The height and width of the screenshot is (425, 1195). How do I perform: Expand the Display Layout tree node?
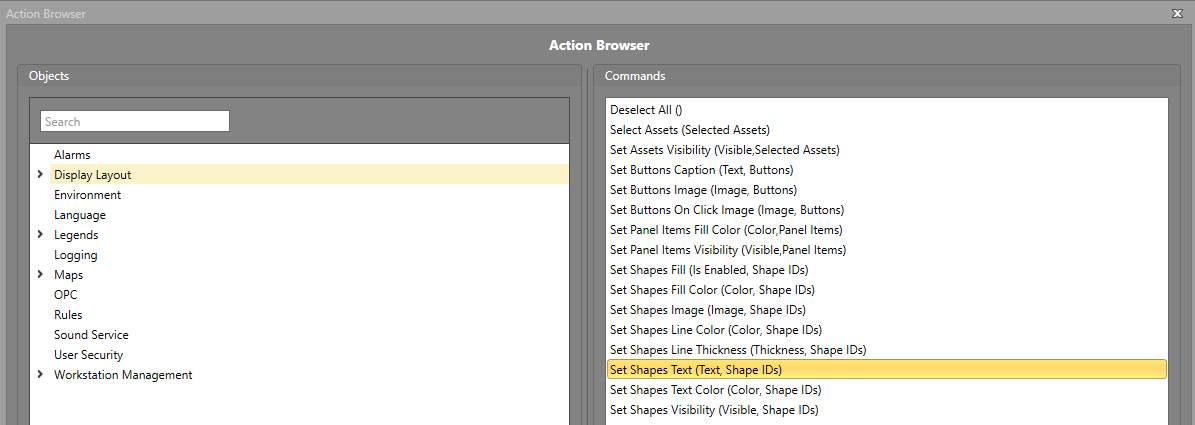point(40,174)
